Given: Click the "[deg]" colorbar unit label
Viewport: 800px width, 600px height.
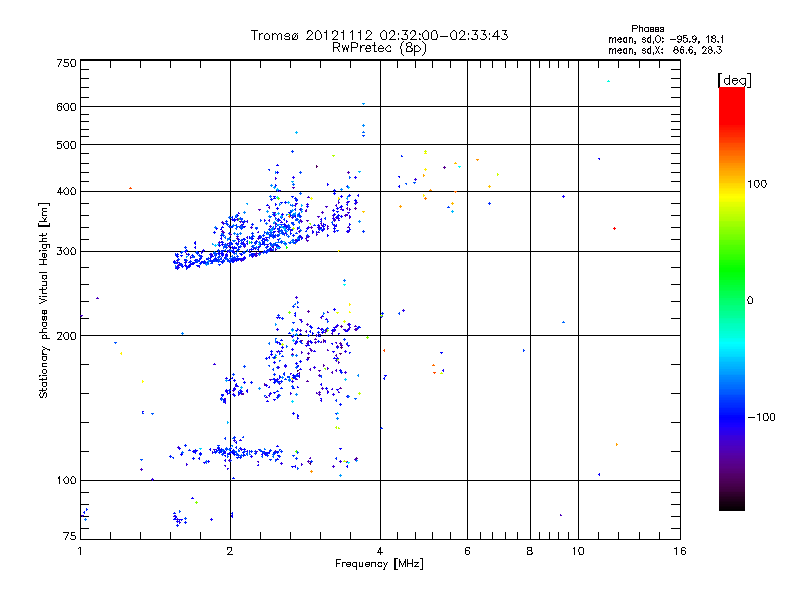Looking at the screenshot, I should point(734,80).
